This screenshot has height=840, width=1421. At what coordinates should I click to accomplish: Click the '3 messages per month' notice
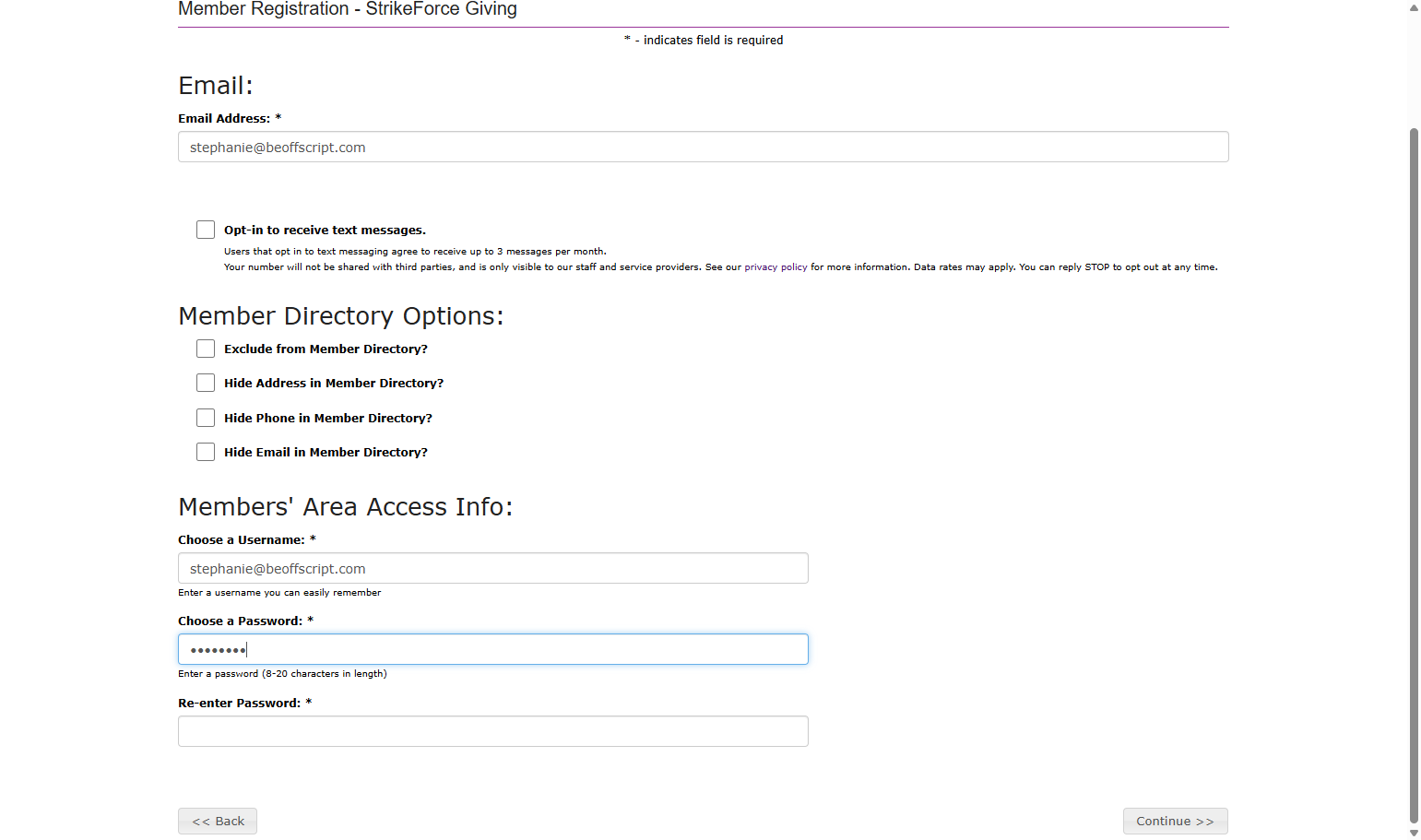415,252
